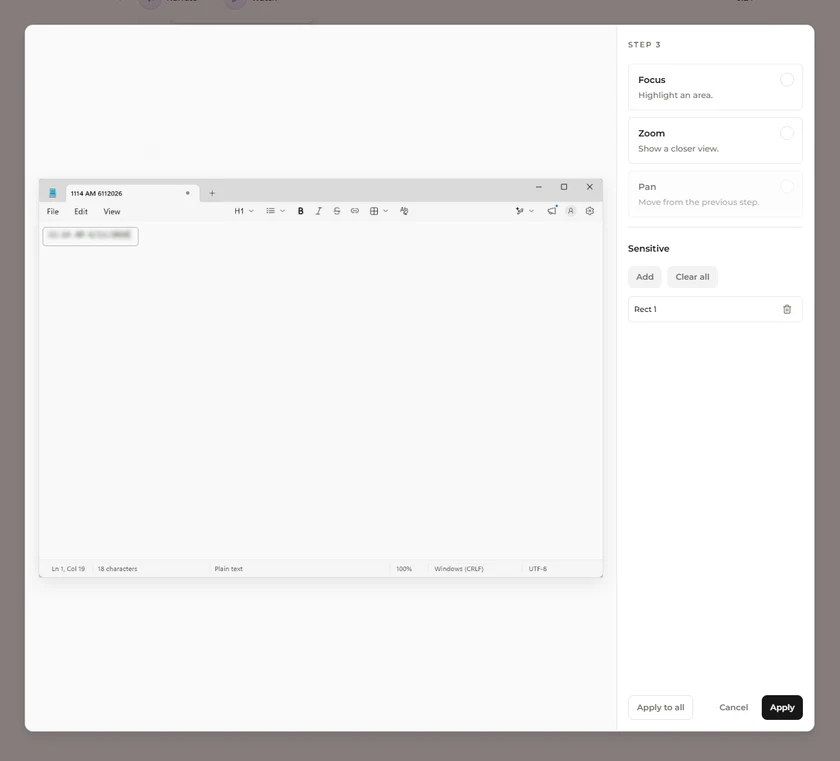This screenshot has width=840, height=761.
Task: Open the AI rewrite tool dropdown
Action: 524,211
